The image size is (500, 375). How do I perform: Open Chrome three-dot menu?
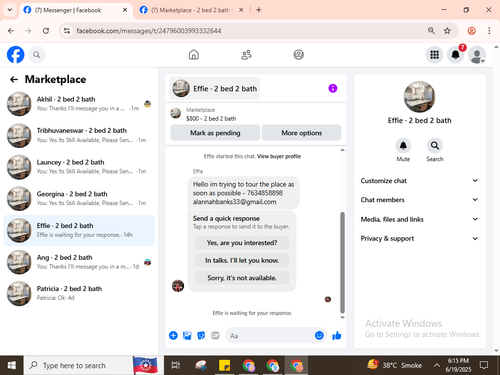(x=489, y=31)
